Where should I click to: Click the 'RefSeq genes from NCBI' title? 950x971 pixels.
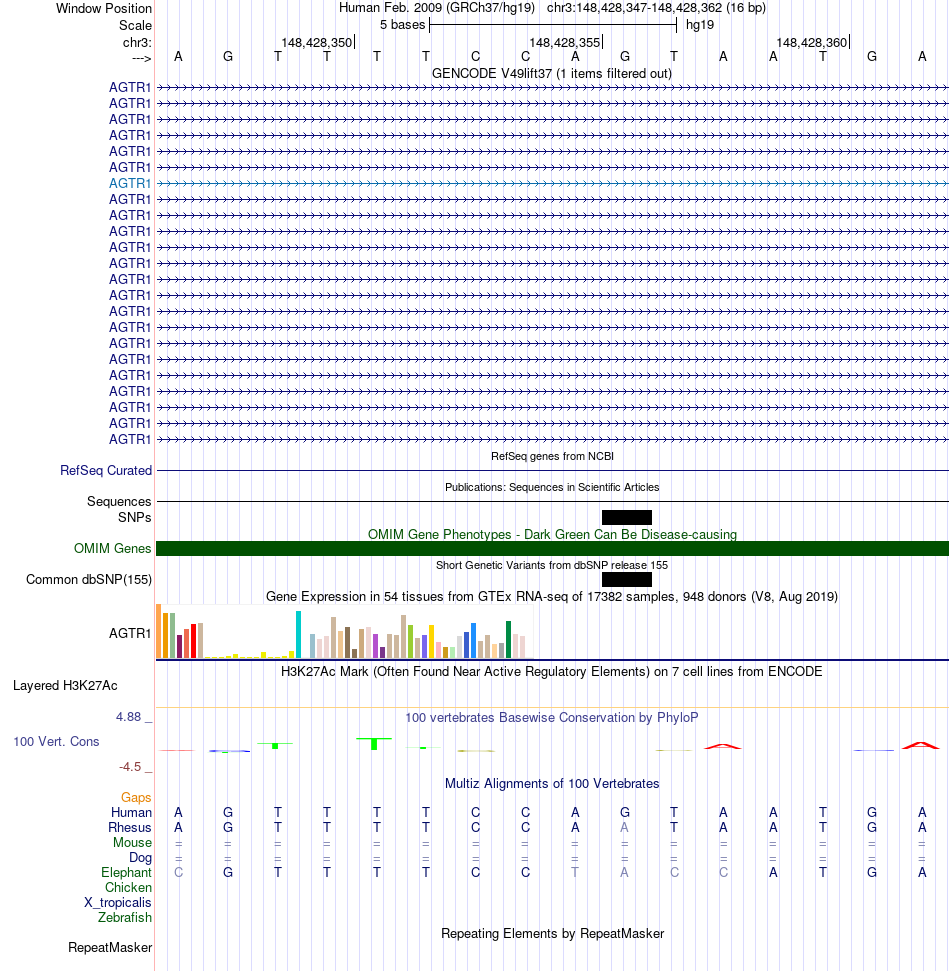click(552, 456)
